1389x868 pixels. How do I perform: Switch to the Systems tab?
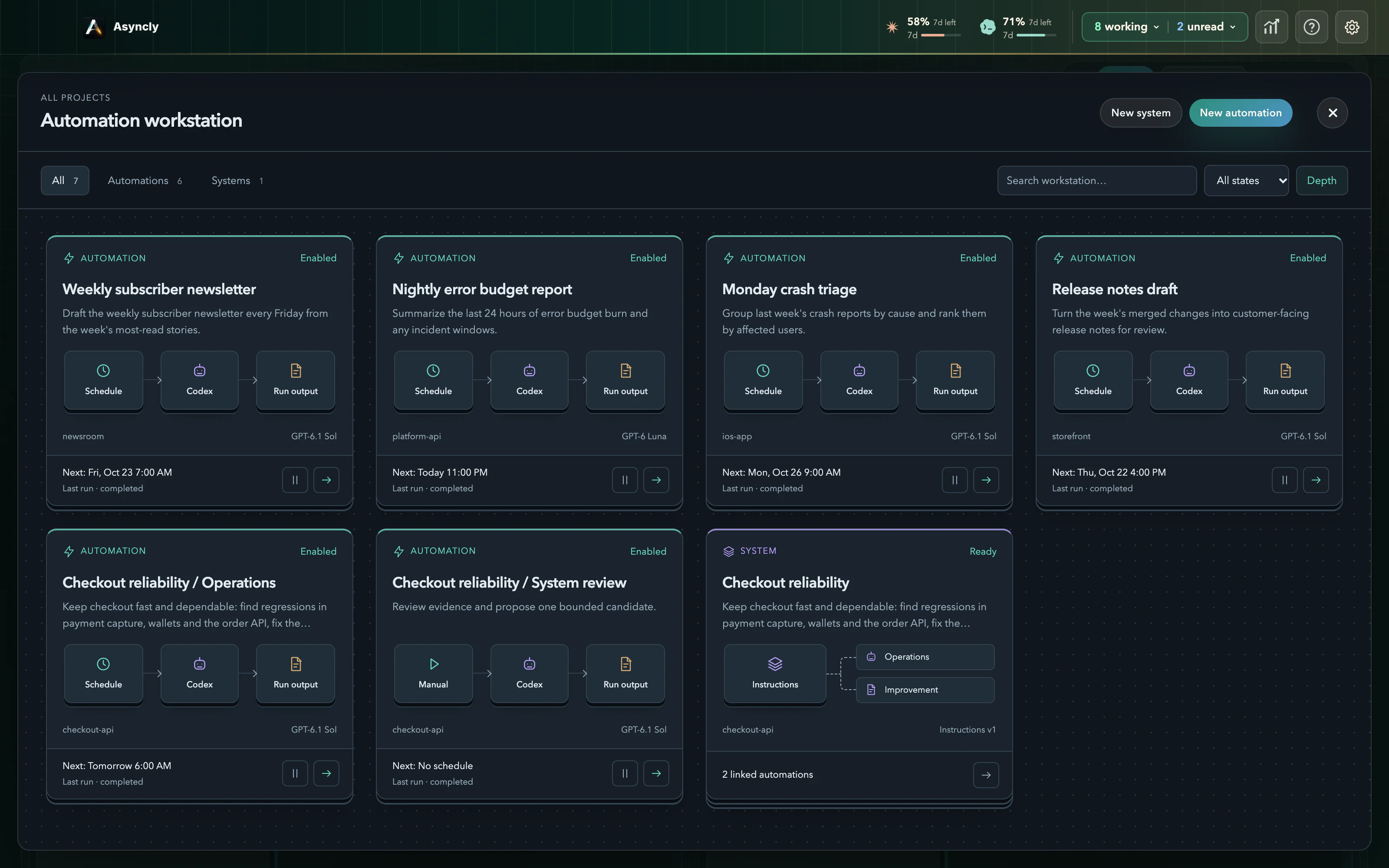click(237, 181)
